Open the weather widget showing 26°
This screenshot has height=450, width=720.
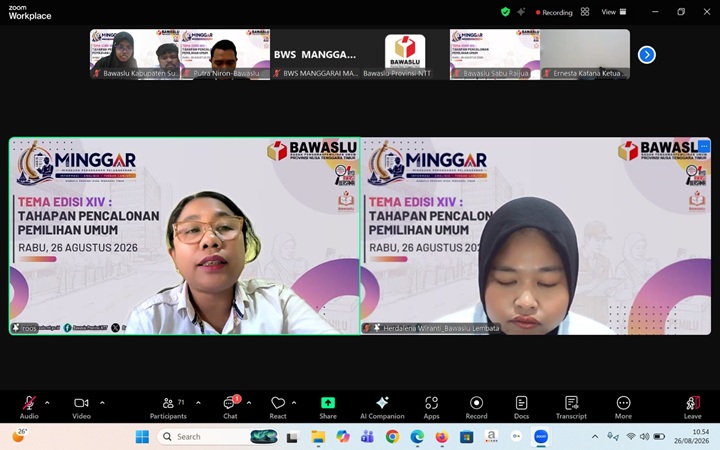tap(19, 436)
